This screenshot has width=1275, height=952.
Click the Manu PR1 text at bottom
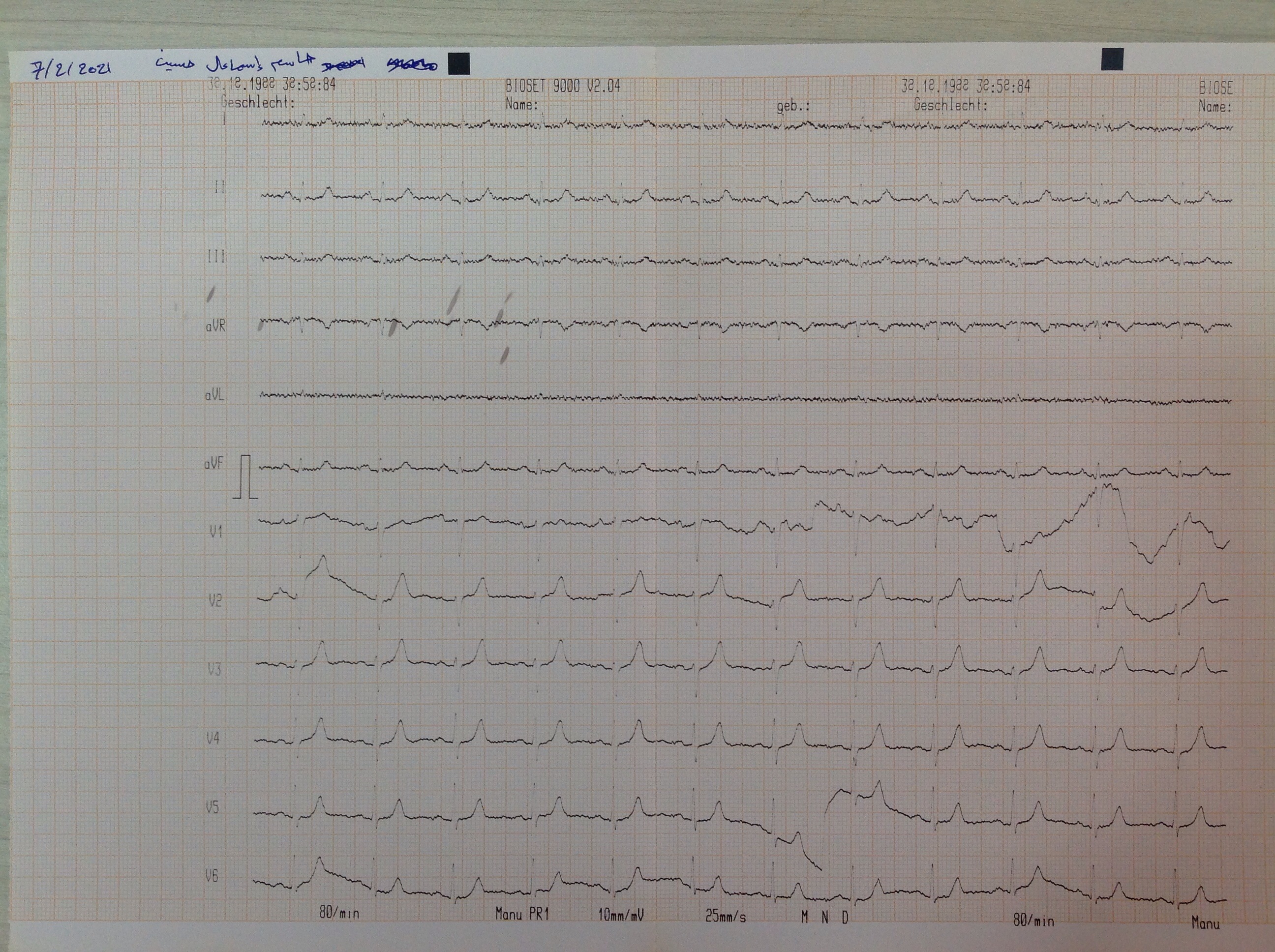tap(522, 914)
